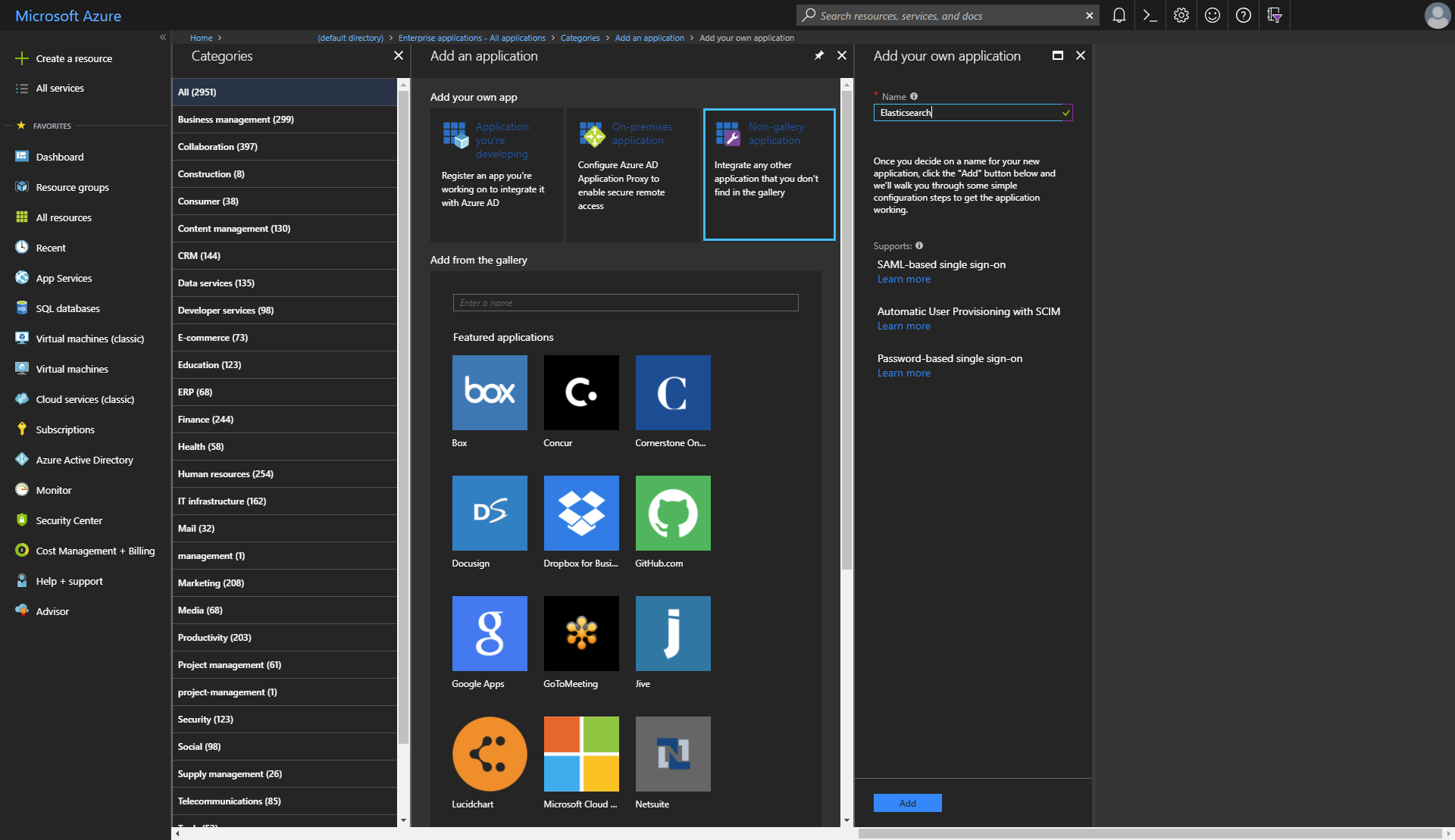The image size is (1455, 840).
Task: Select the Lucidchart application
Action: 489,754
